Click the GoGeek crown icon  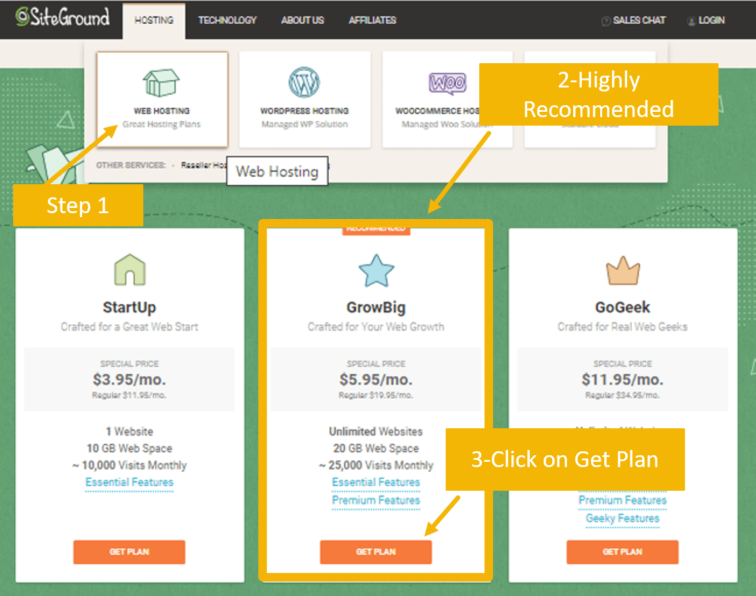click(623, 271)
